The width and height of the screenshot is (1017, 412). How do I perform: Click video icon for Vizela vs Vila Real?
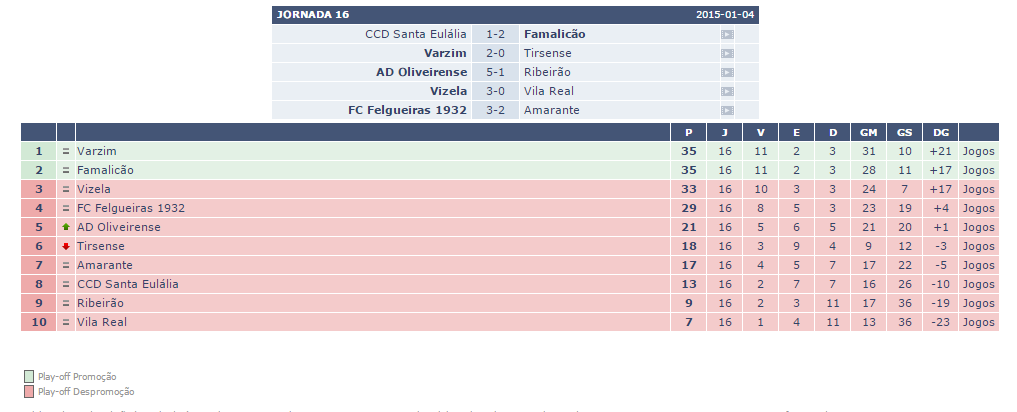(x=727, y=91)
